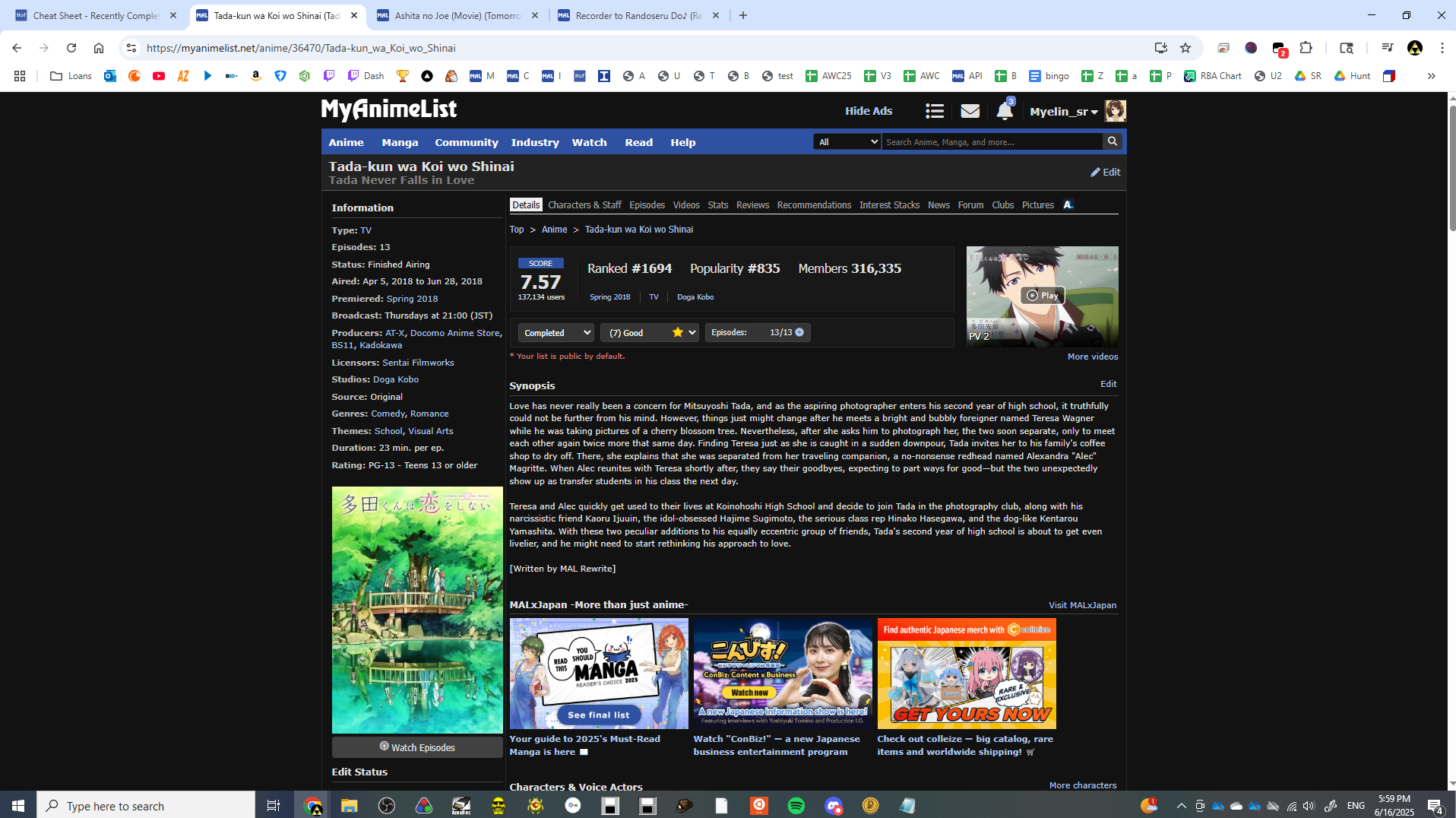Click the search magnifier button
1456x818 pixels.
point(1113,141)
